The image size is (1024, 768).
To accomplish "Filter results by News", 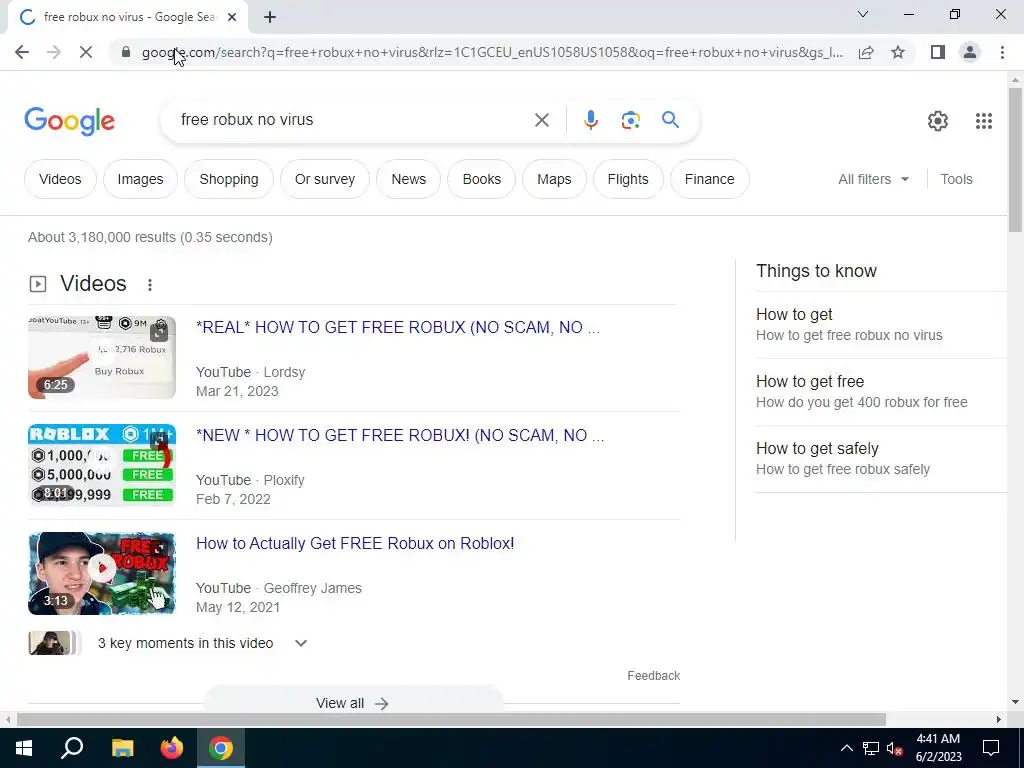I will 409,179.
